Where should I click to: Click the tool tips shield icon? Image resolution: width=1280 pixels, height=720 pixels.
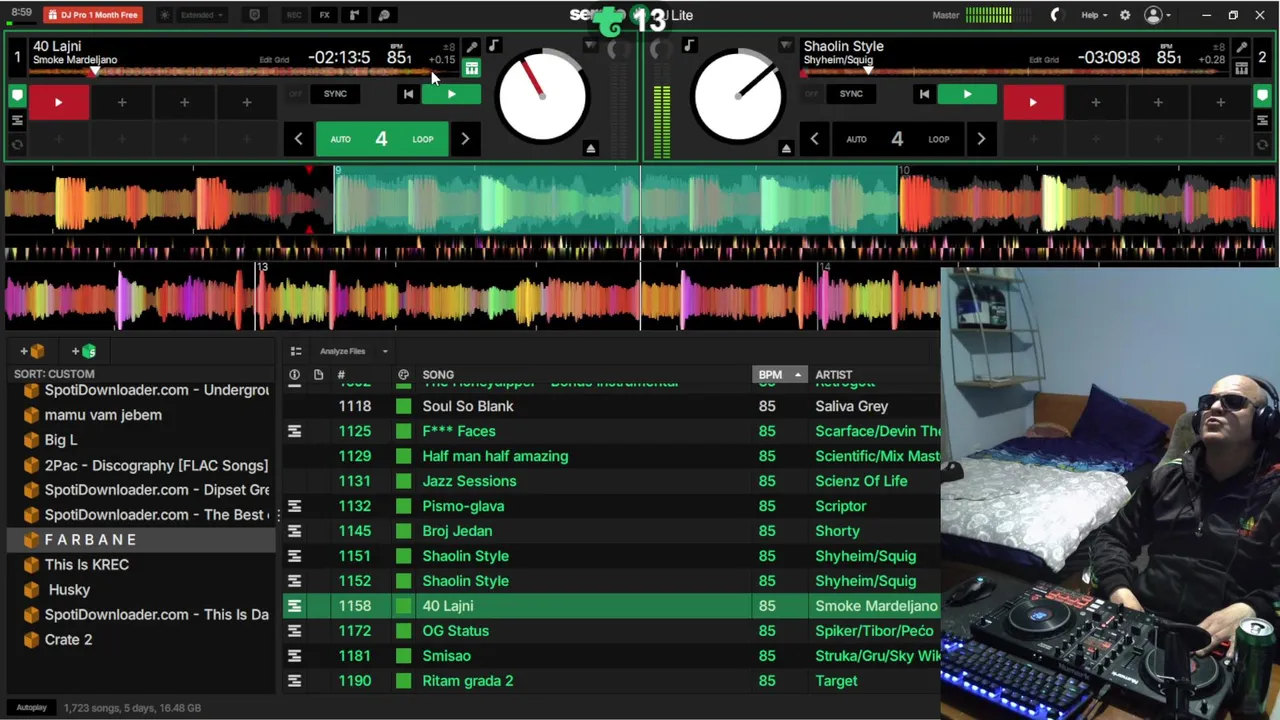(254, 15)
